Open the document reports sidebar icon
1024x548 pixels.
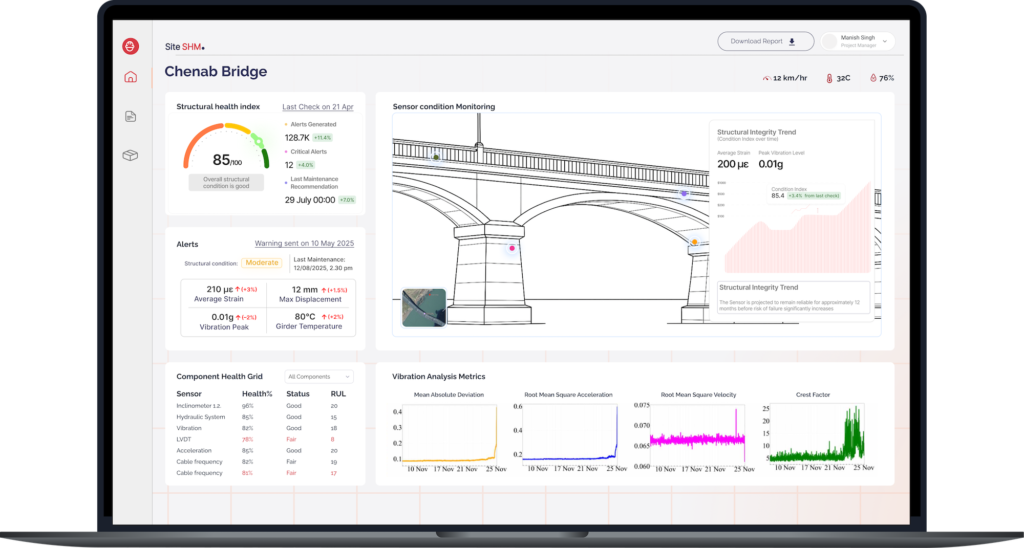130,117
